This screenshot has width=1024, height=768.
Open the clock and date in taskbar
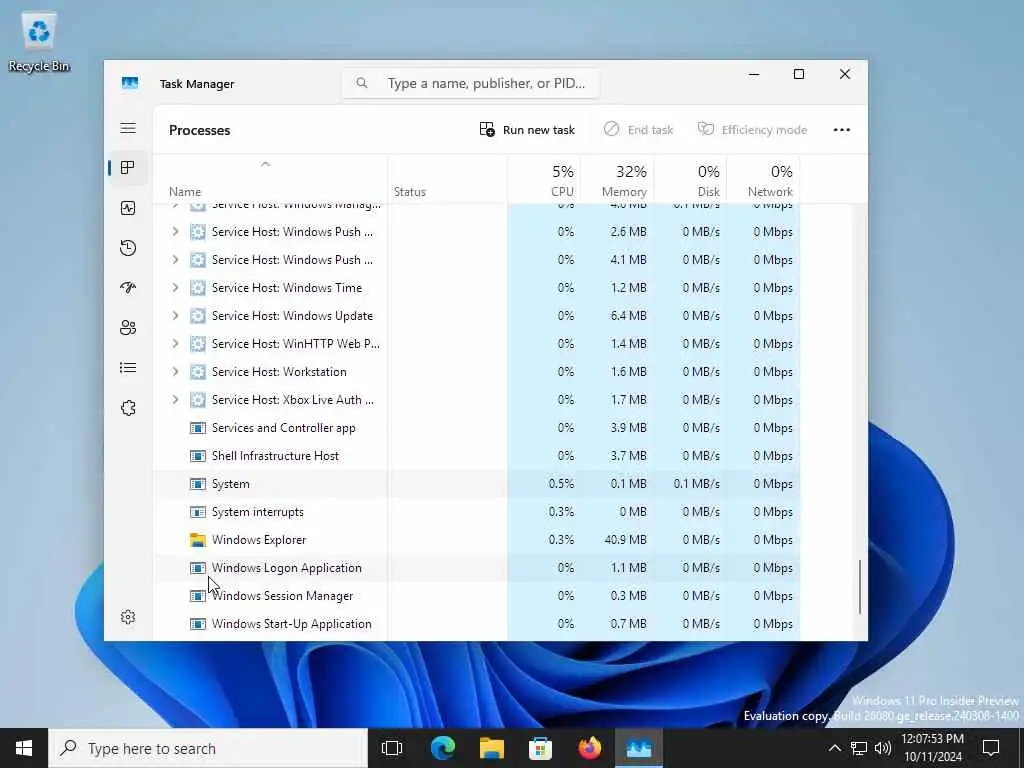pos(933,748)
